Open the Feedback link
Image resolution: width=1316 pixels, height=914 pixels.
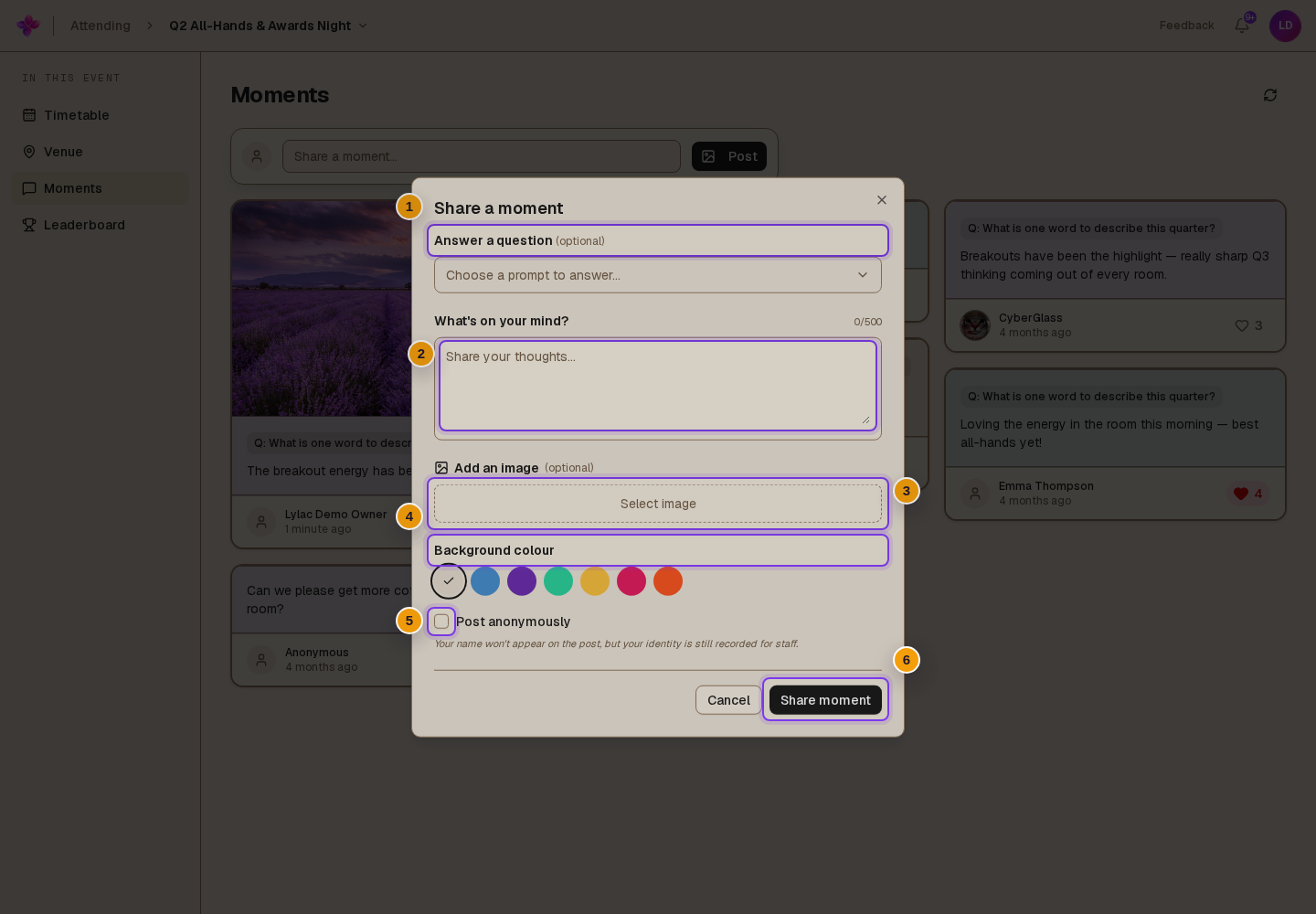(x=1186, y=26)
